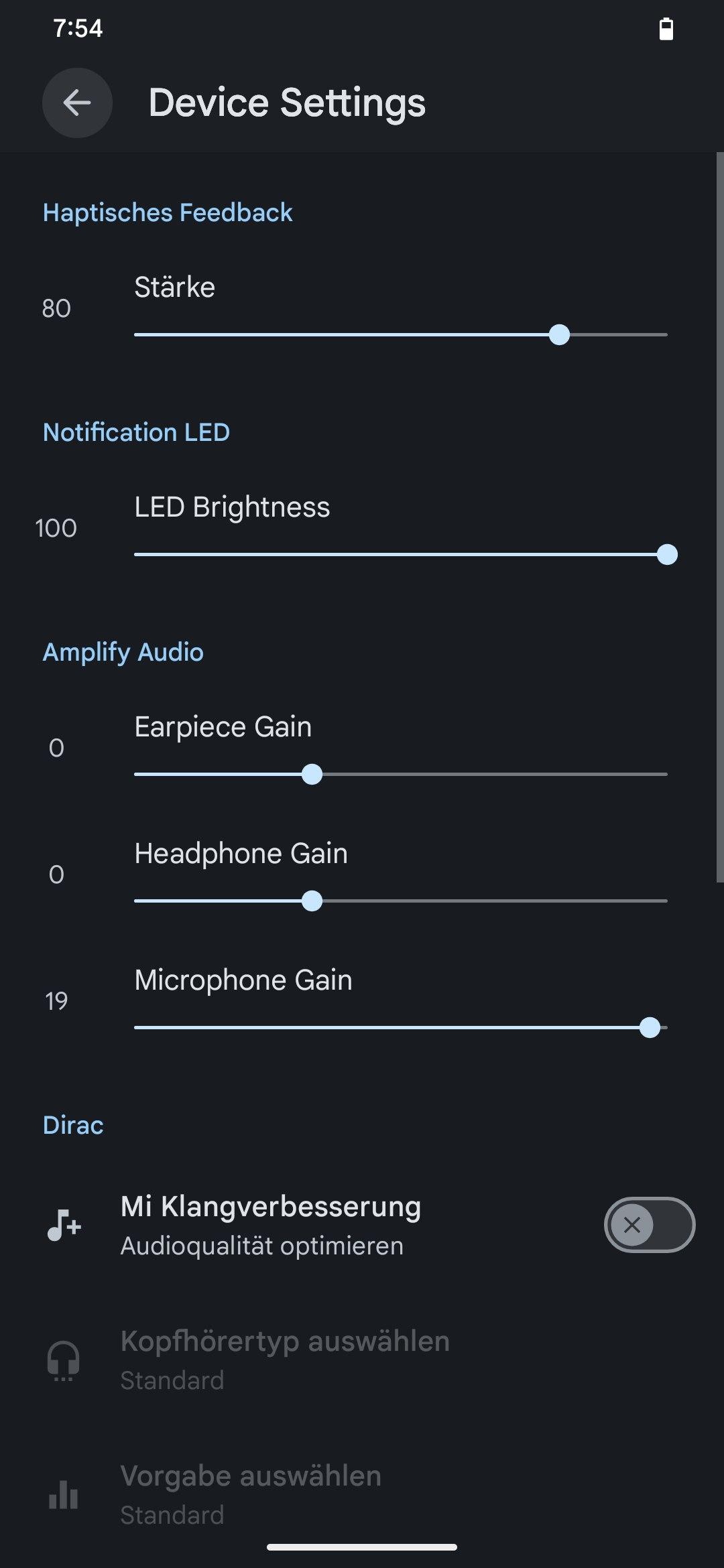Tap the battery status icon

[666, 29]
